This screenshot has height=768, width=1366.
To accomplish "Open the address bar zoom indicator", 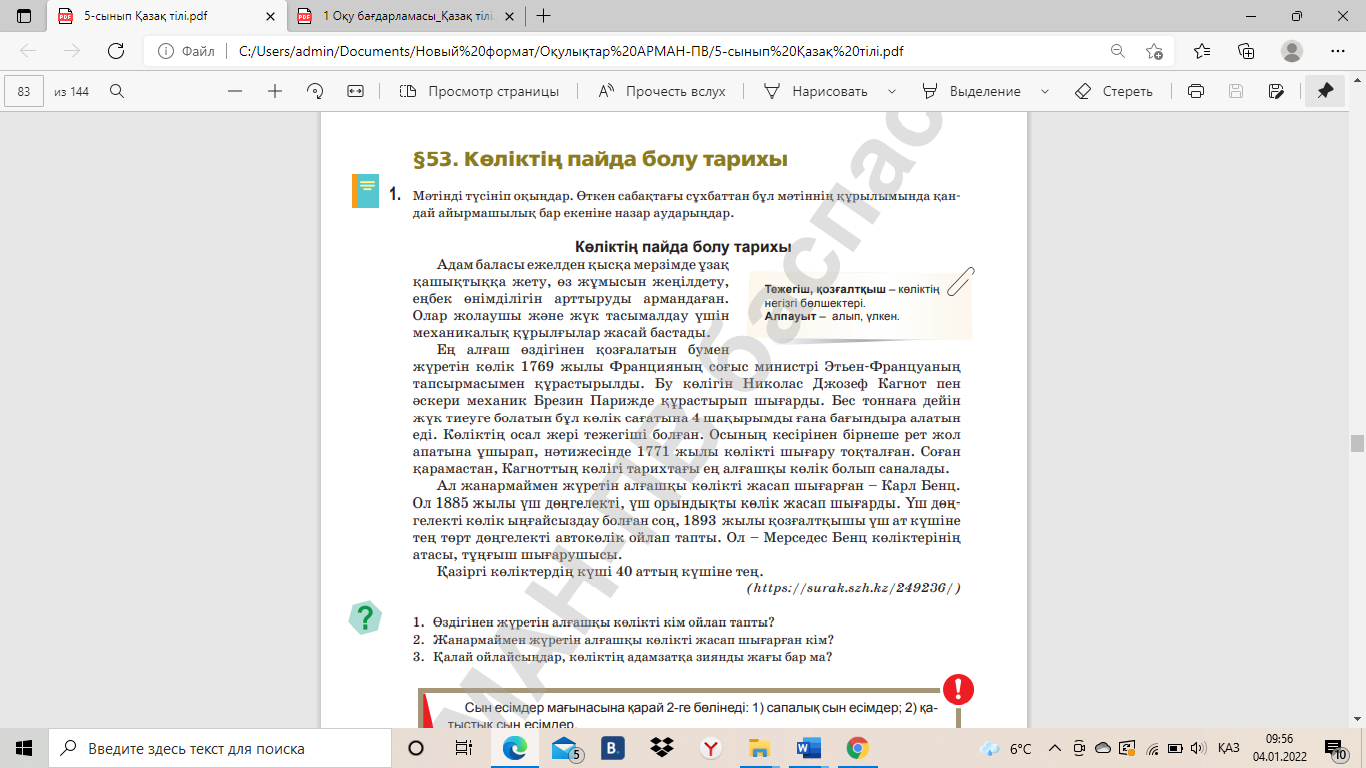I will coord(1118,51).
